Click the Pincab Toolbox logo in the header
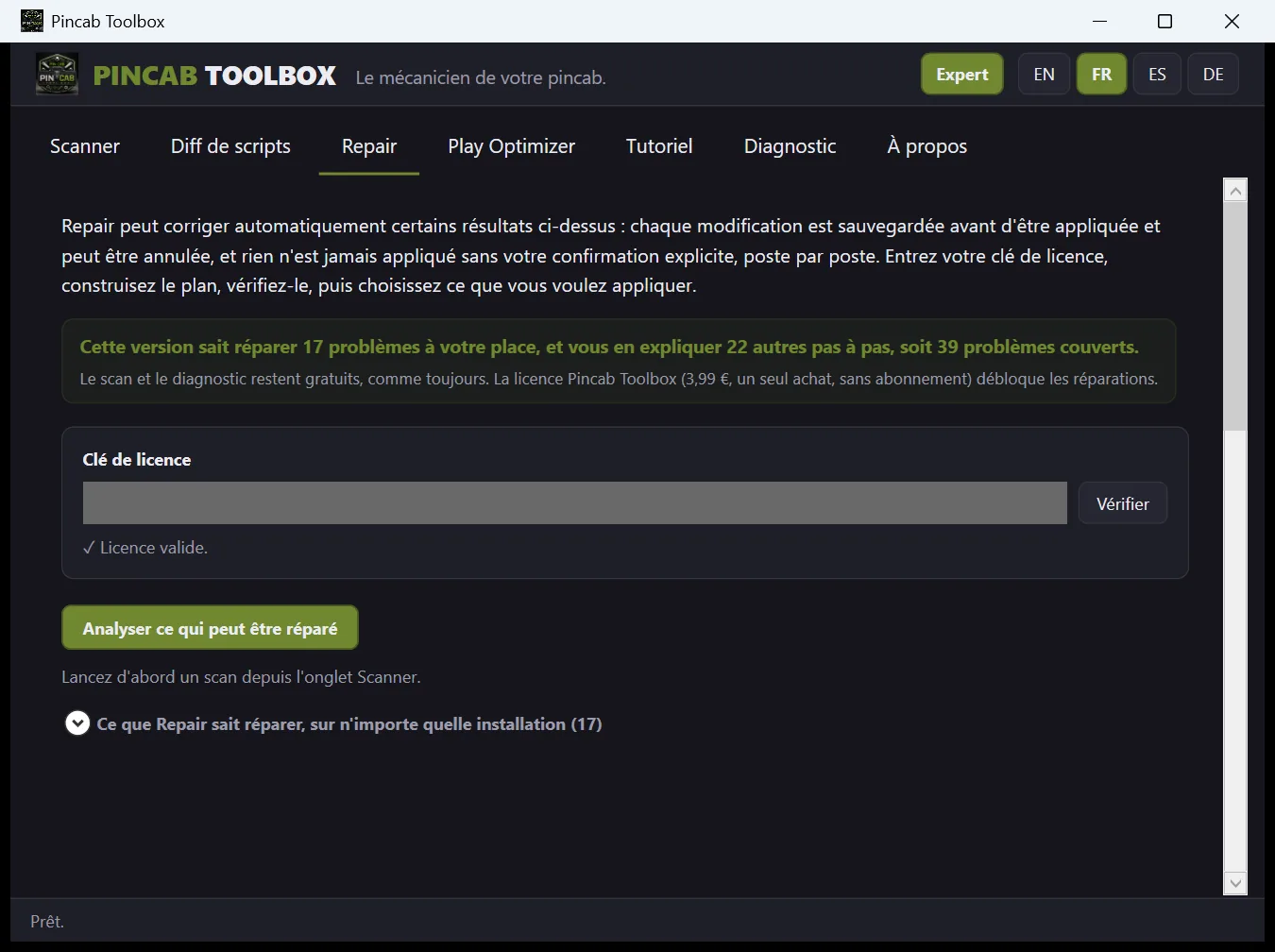This screenshot has width=1275, height=952. [x=57, y=75]
